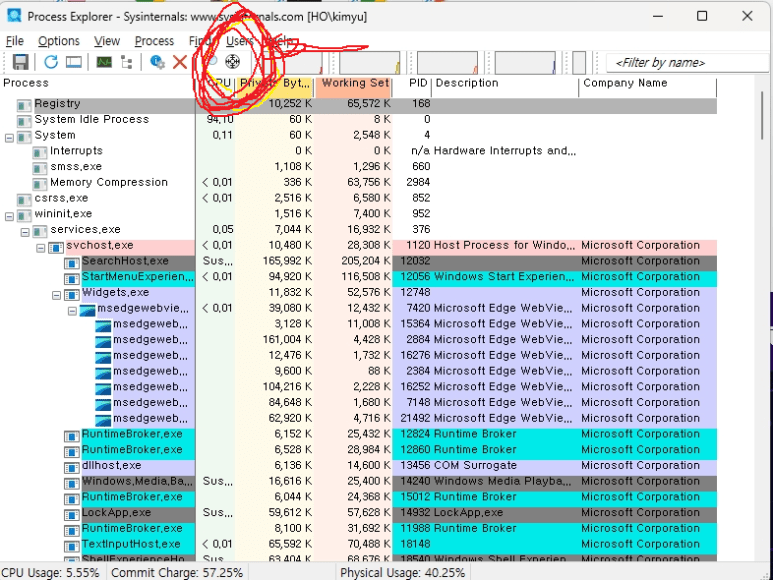This screenshot has height=580, width=773.
Task: Select the RuntimeBroker.exe row with PID 15012
Action: [359, 497]
